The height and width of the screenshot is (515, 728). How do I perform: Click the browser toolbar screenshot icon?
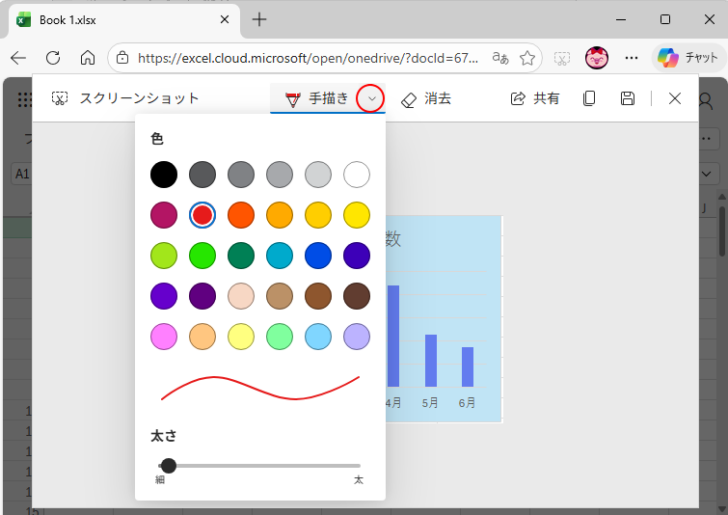(x=562, y=58)
